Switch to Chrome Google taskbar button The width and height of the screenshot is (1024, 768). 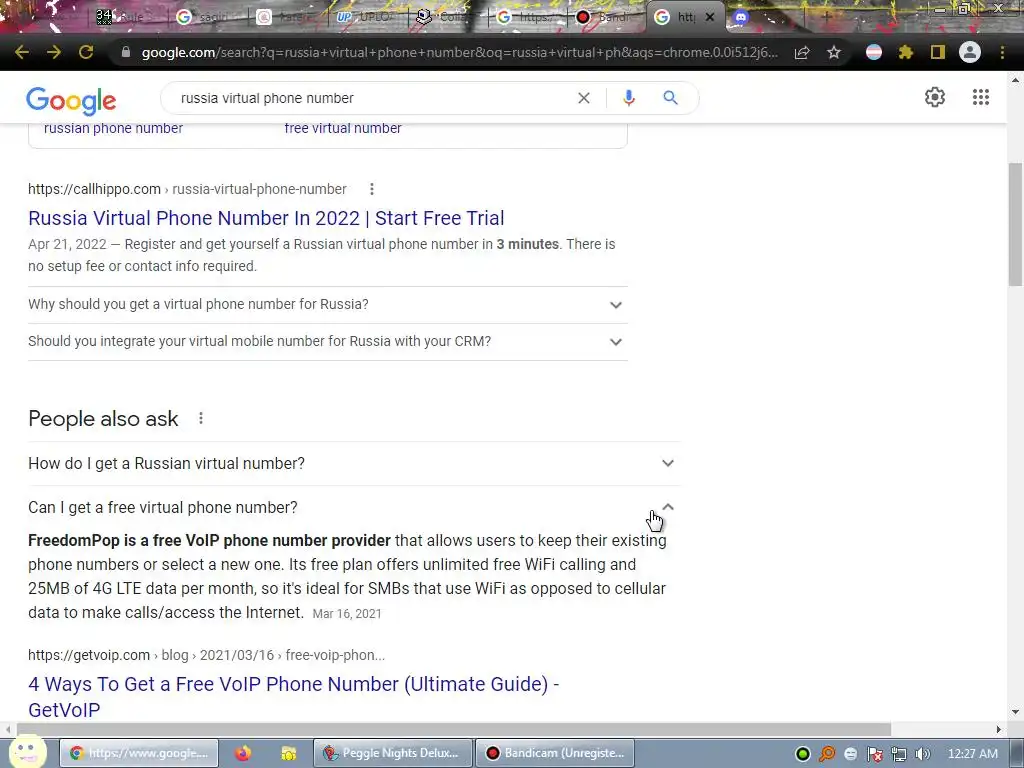[x=139, y=753]
